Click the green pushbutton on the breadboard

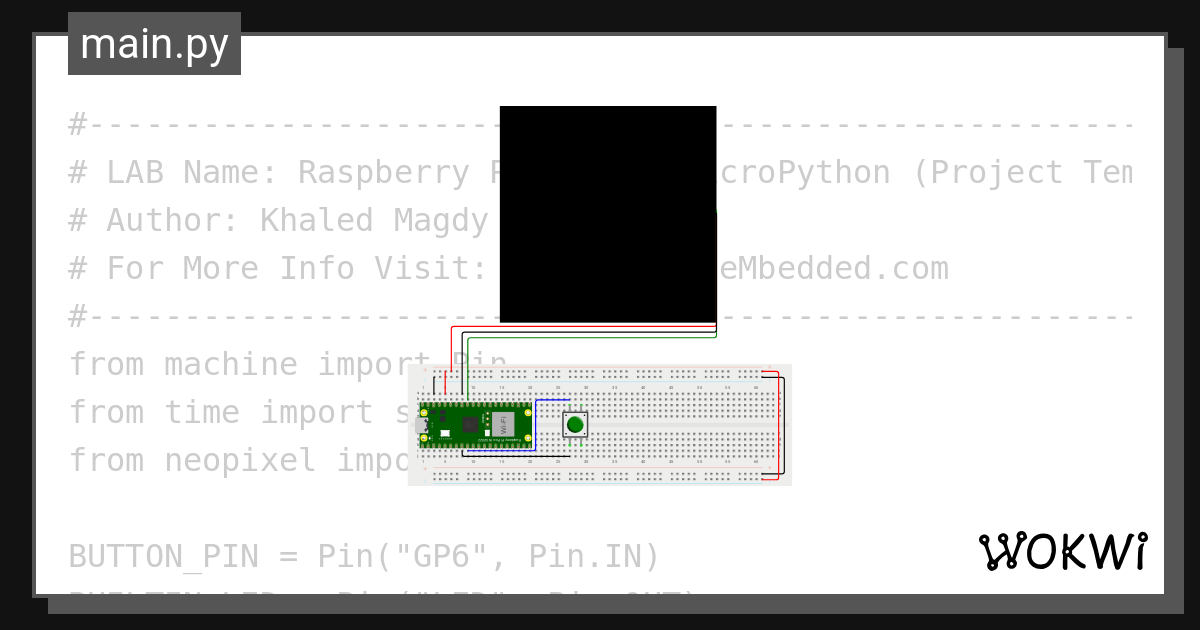click(575, 425)
